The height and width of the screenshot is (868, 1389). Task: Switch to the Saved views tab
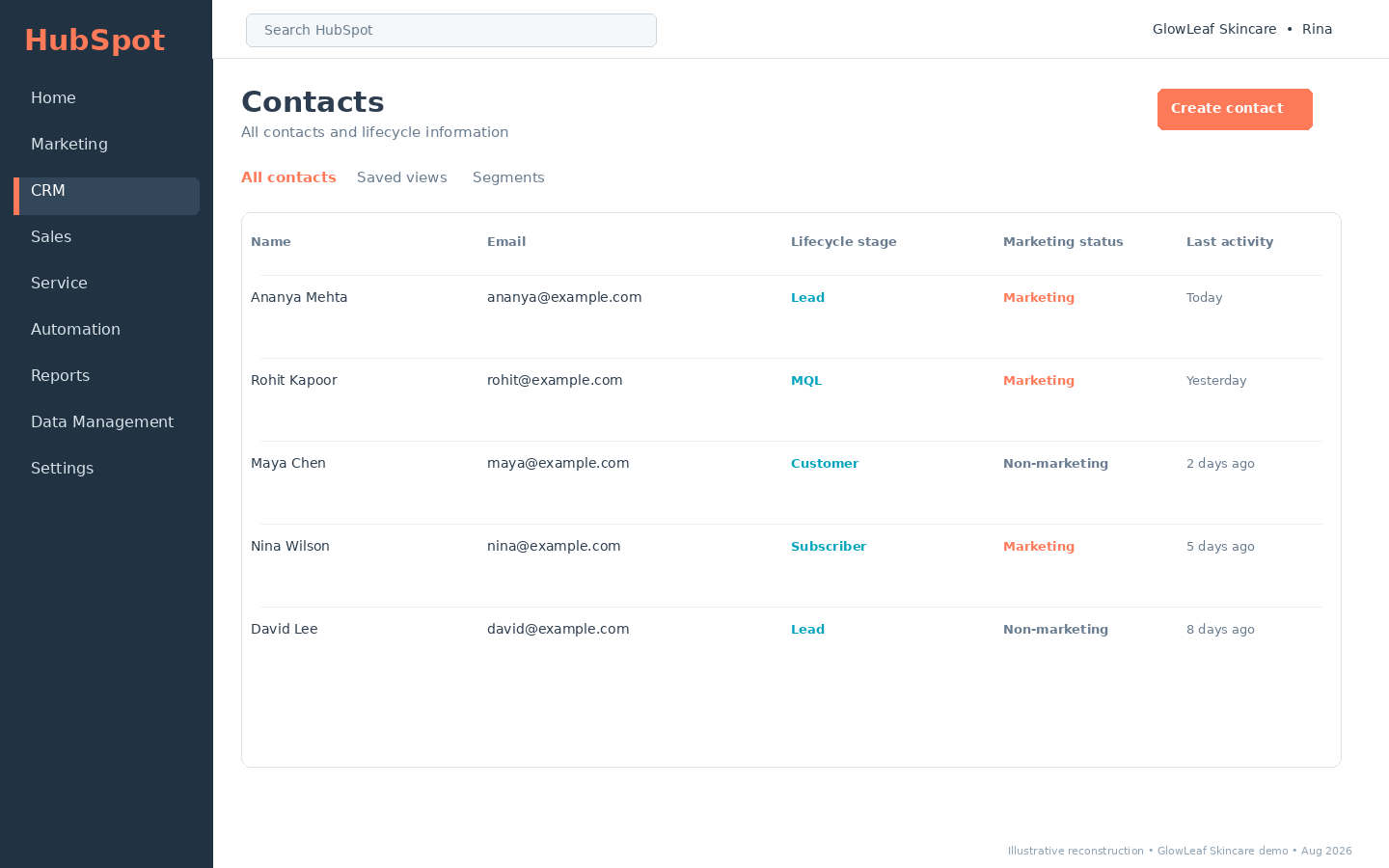pos(402,177)
